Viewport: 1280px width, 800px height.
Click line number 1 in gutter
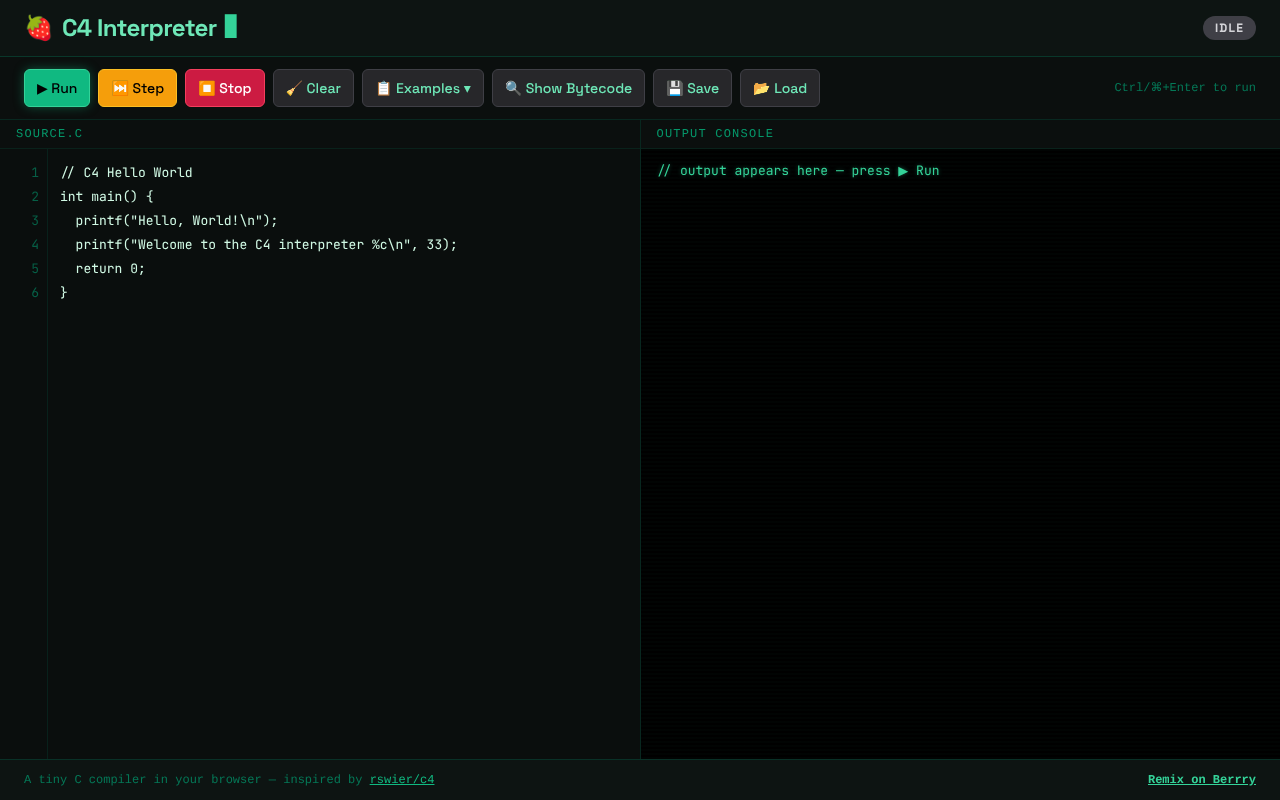click(35, 173)
